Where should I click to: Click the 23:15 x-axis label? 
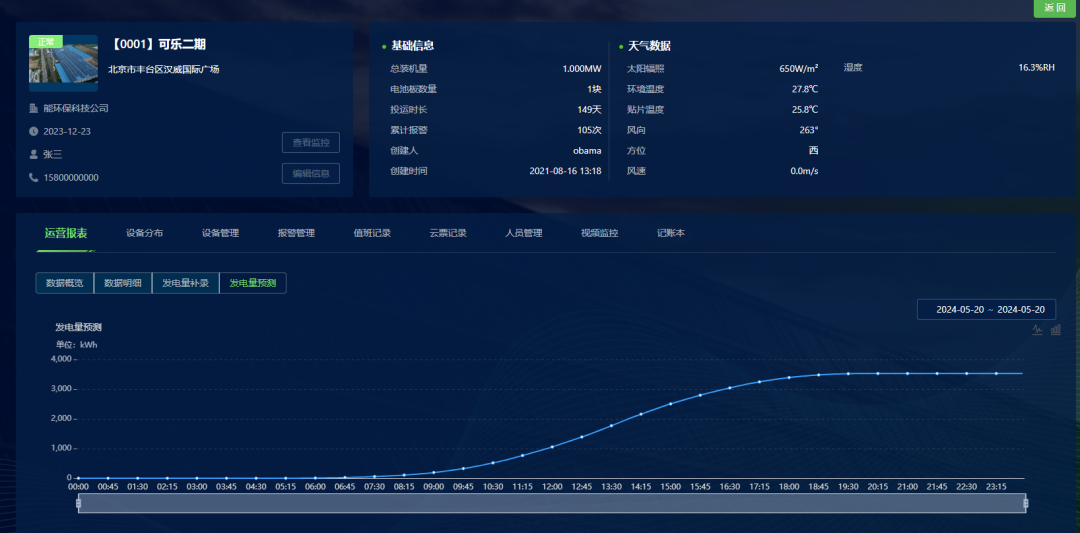pos(996,487)
